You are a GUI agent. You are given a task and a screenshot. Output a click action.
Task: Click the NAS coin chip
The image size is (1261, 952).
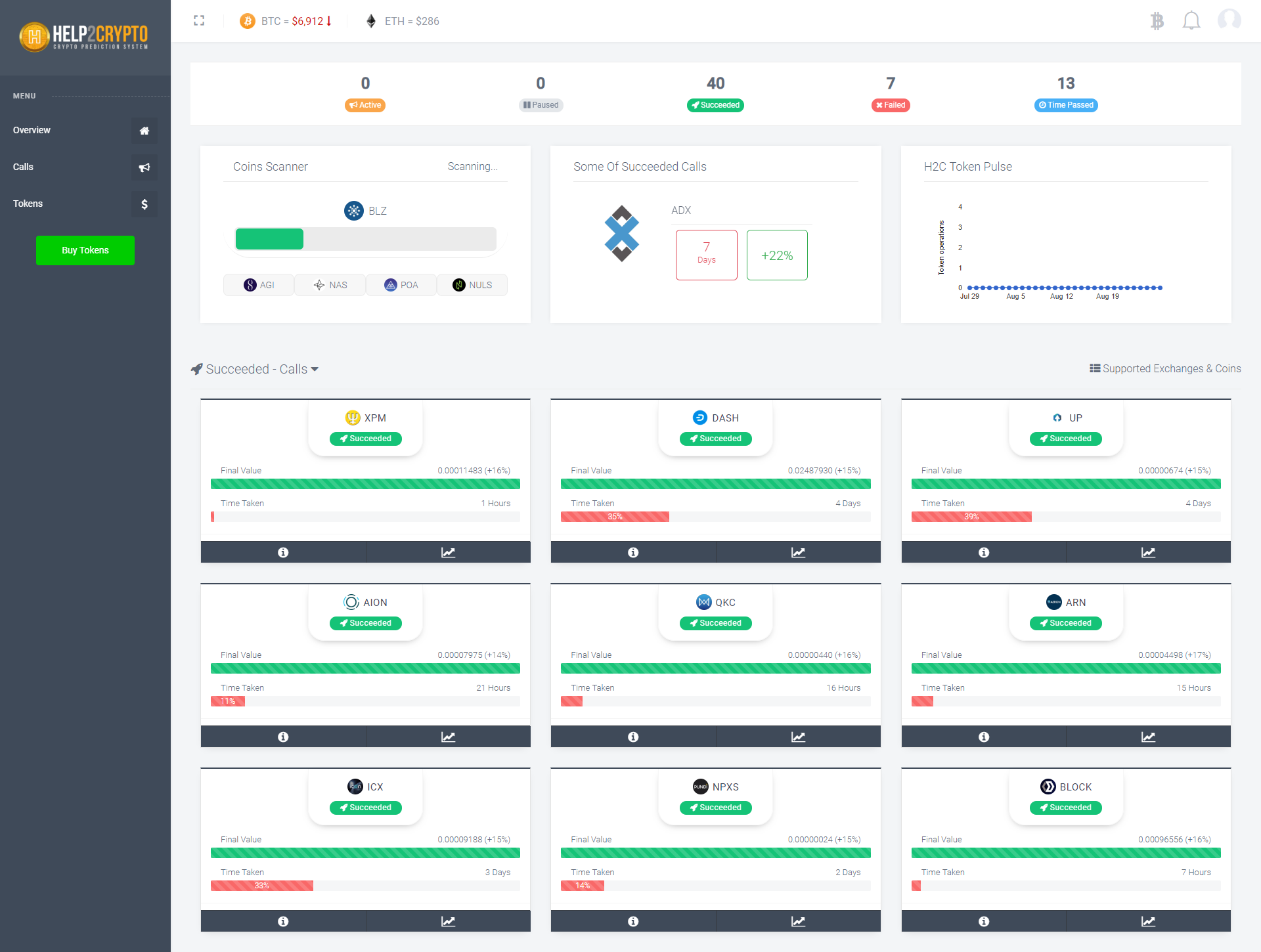pyautogui.click(x=330, y=285)
